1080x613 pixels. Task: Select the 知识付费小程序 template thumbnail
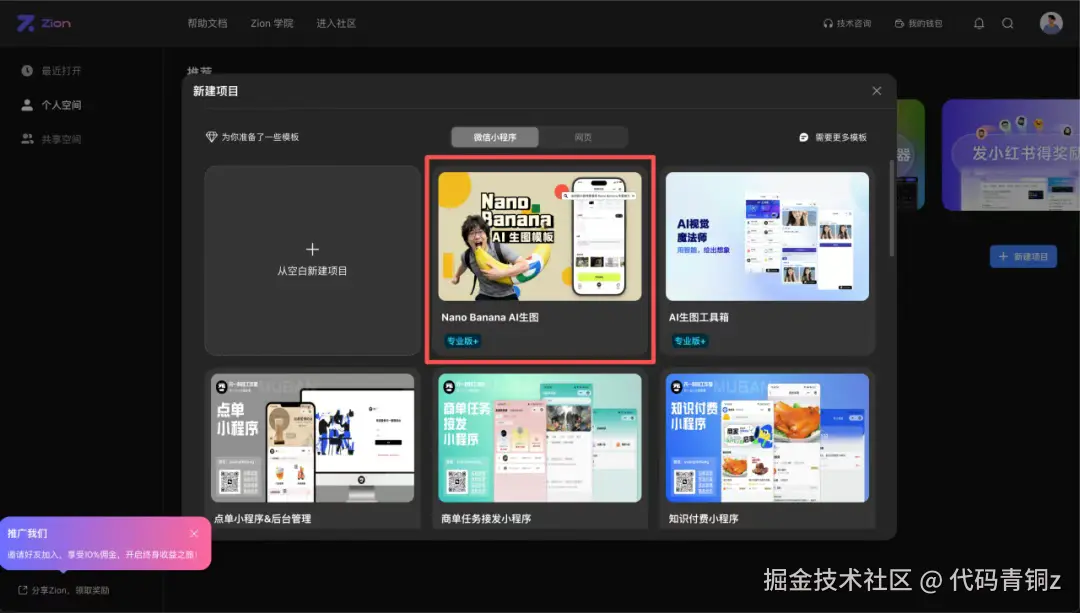(x=767, y=438)
